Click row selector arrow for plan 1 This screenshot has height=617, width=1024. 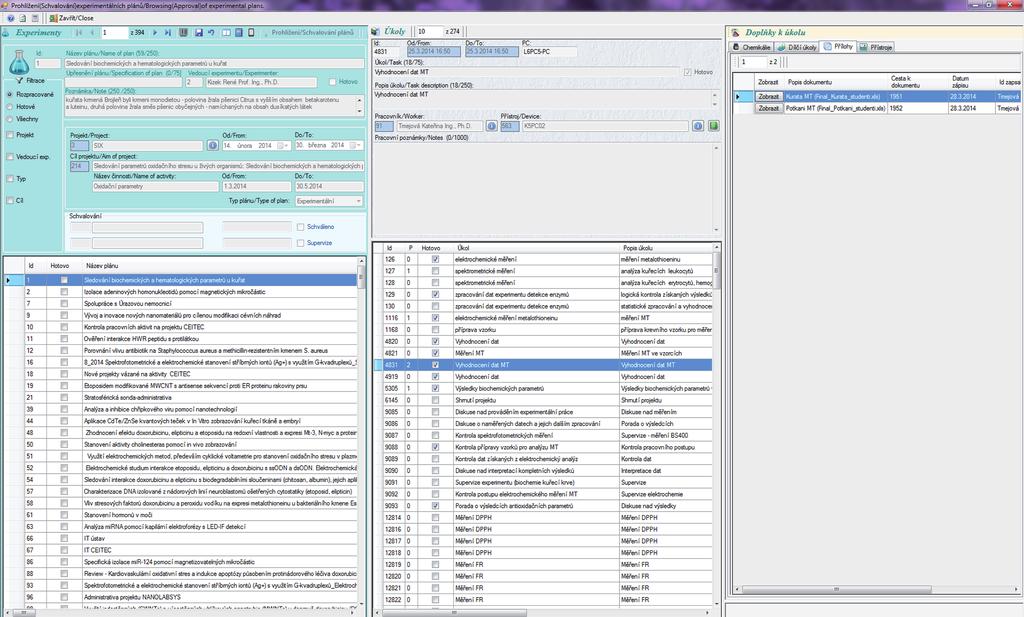8,280
